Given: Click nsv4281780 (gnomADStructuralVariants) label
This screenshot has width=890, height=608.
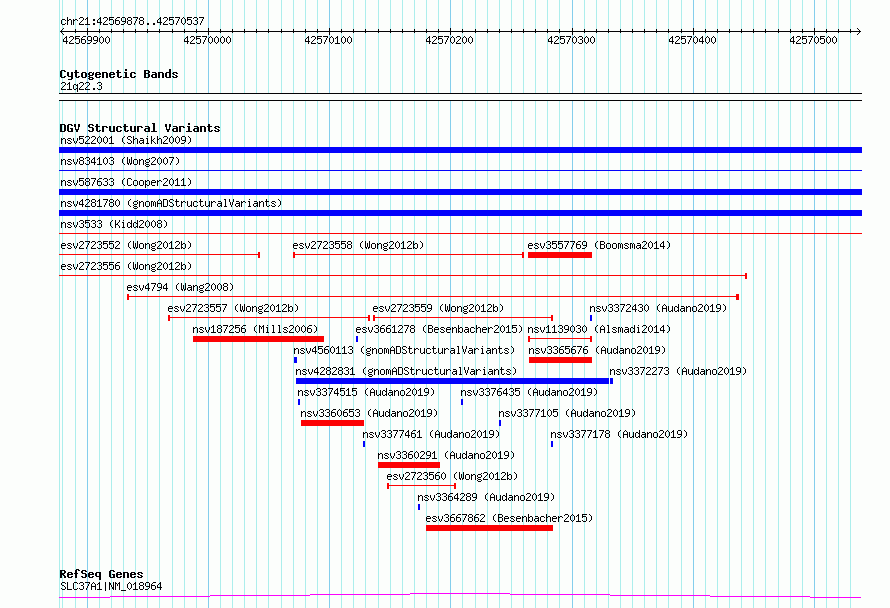Looking at the screenshot, I should pos(171,203).
